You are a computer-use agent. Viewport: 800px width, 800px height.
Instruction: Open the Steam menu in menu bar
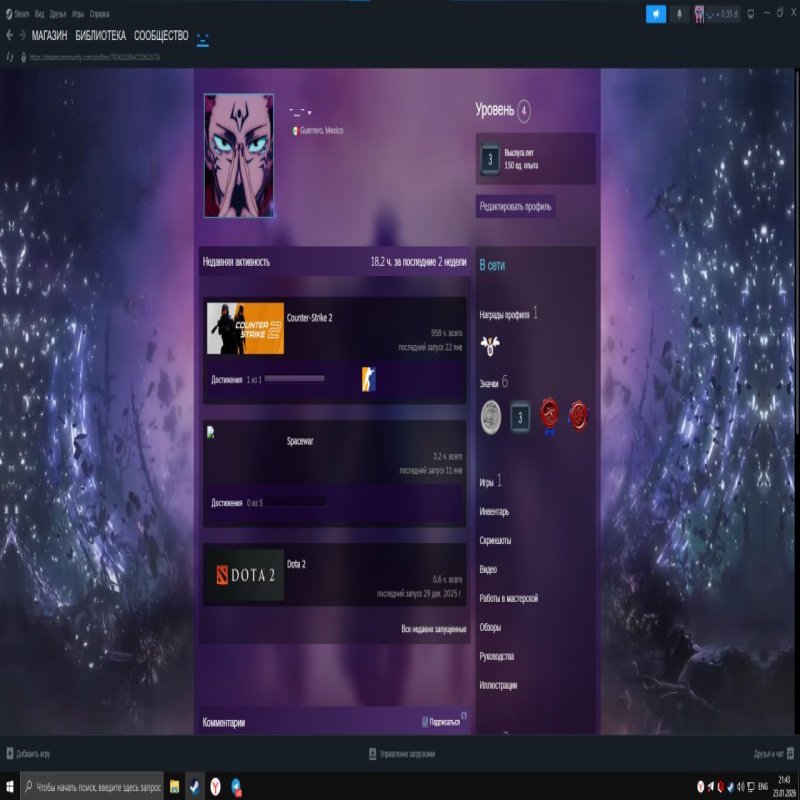click(18, 15)
